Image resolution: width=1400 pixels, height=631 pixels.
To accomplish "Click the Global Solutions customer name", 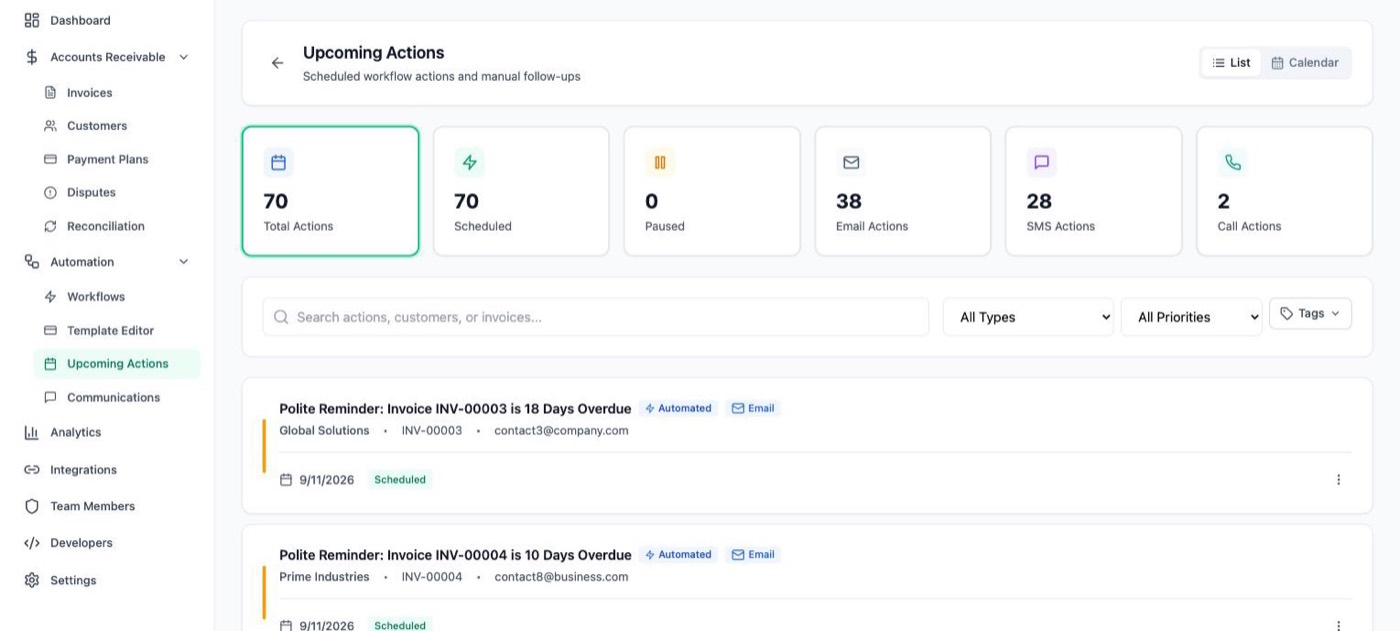I will 324,431.
